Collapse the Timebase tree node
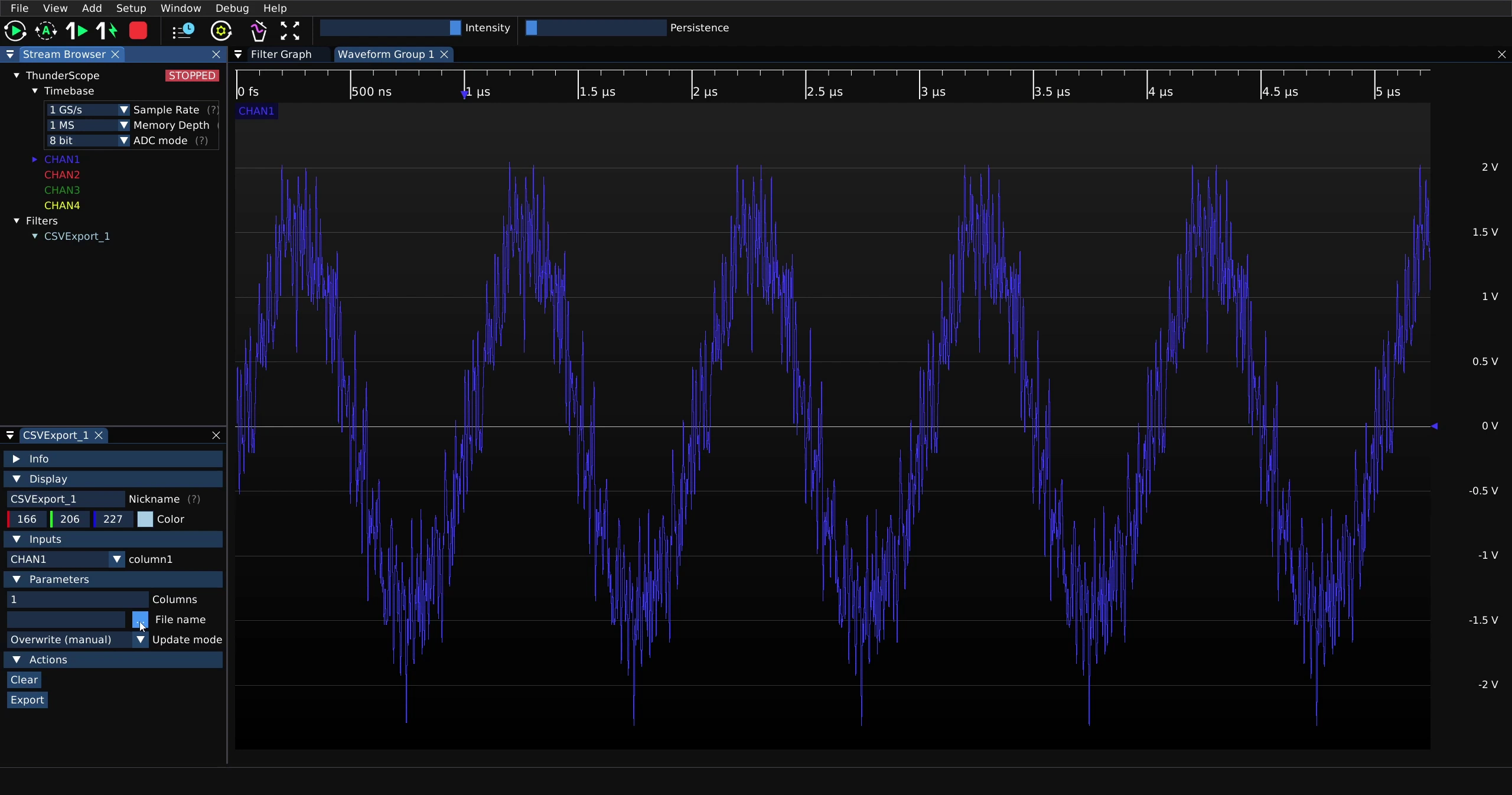Image resolution: width=1512 pixels, height=795 pixels. click(x=35, y=91)
